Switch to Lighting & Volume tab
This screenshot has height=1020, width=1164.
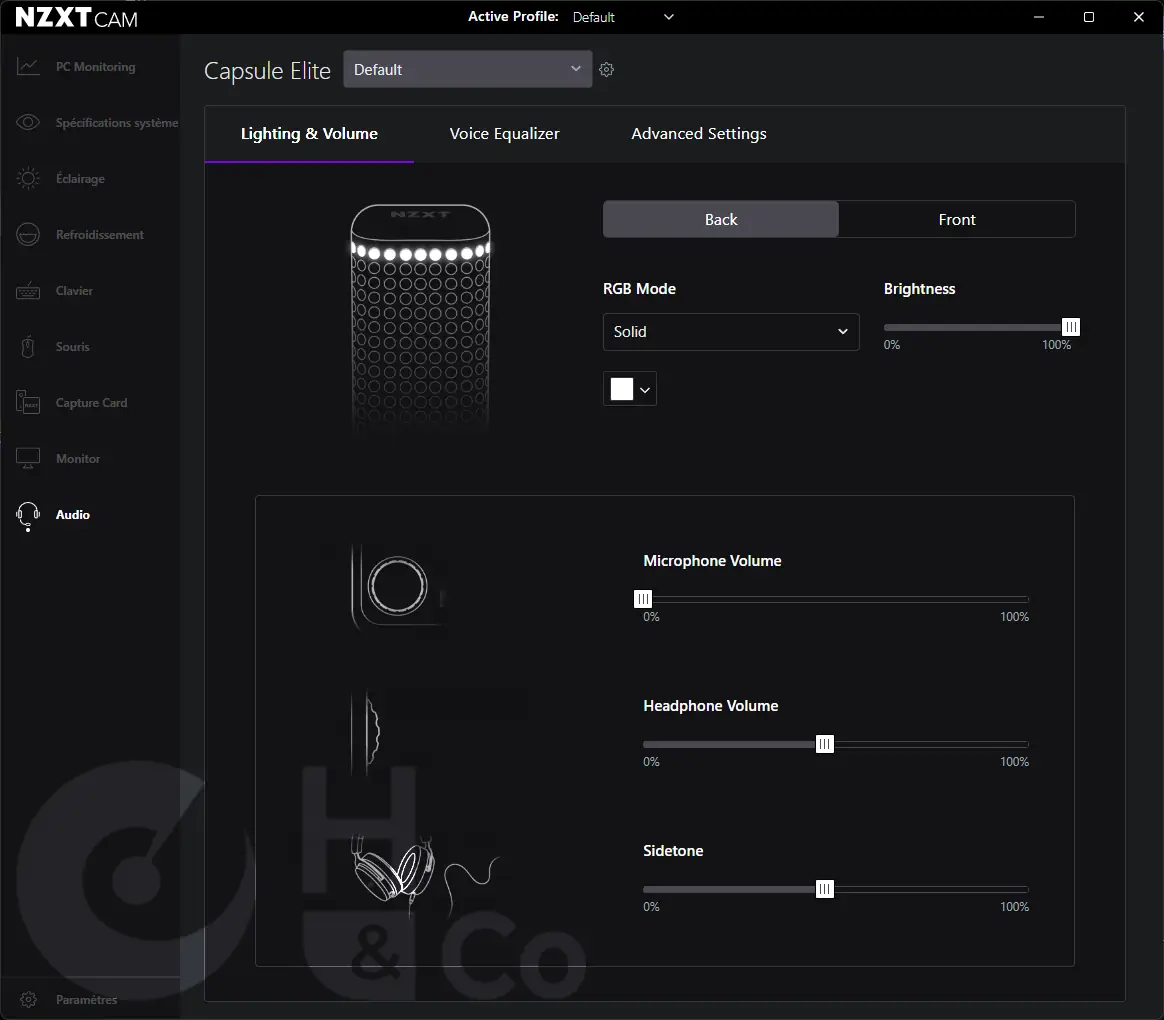(x=309, y=134)
